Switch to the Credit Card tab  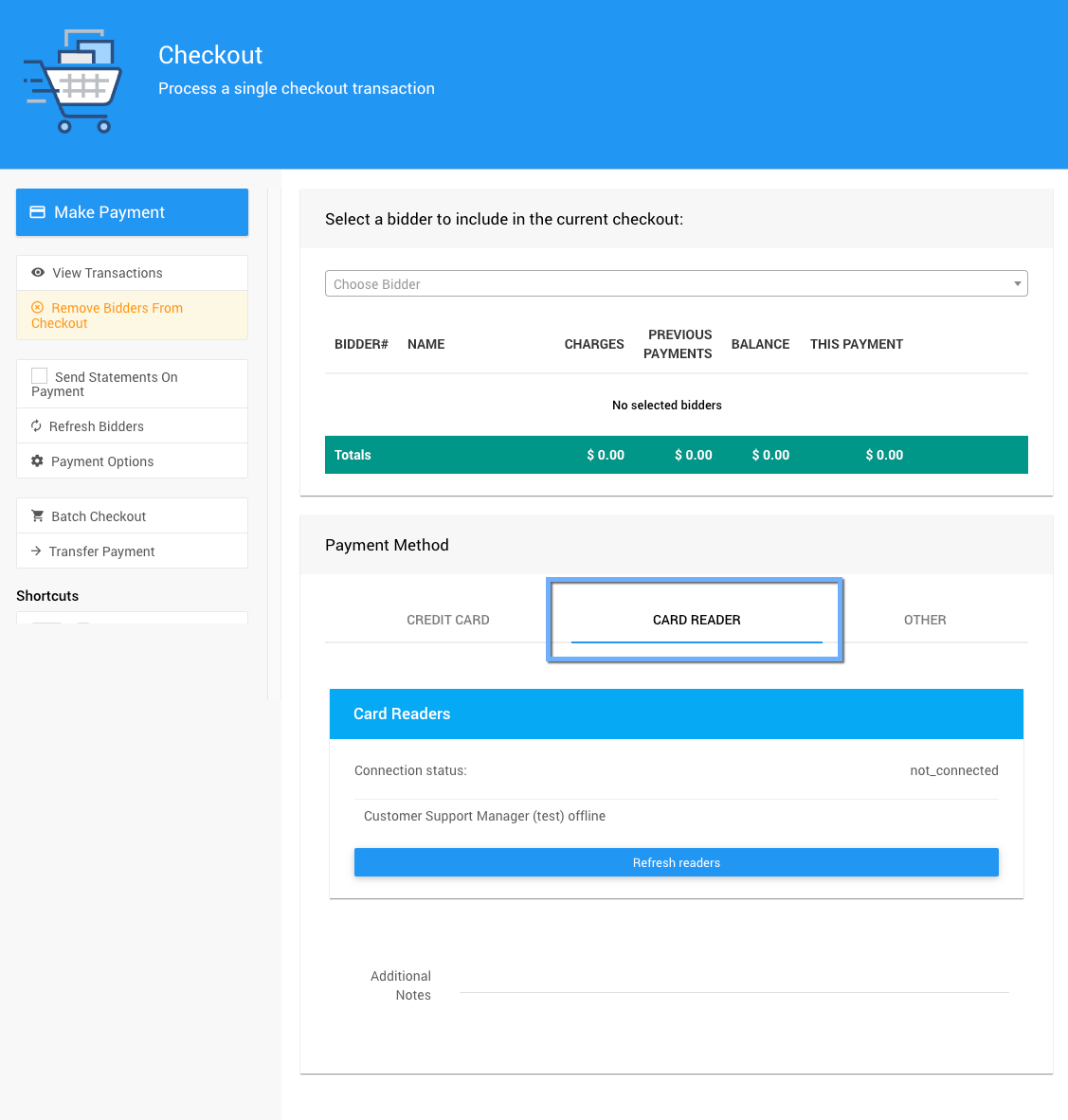pos(447,620)
